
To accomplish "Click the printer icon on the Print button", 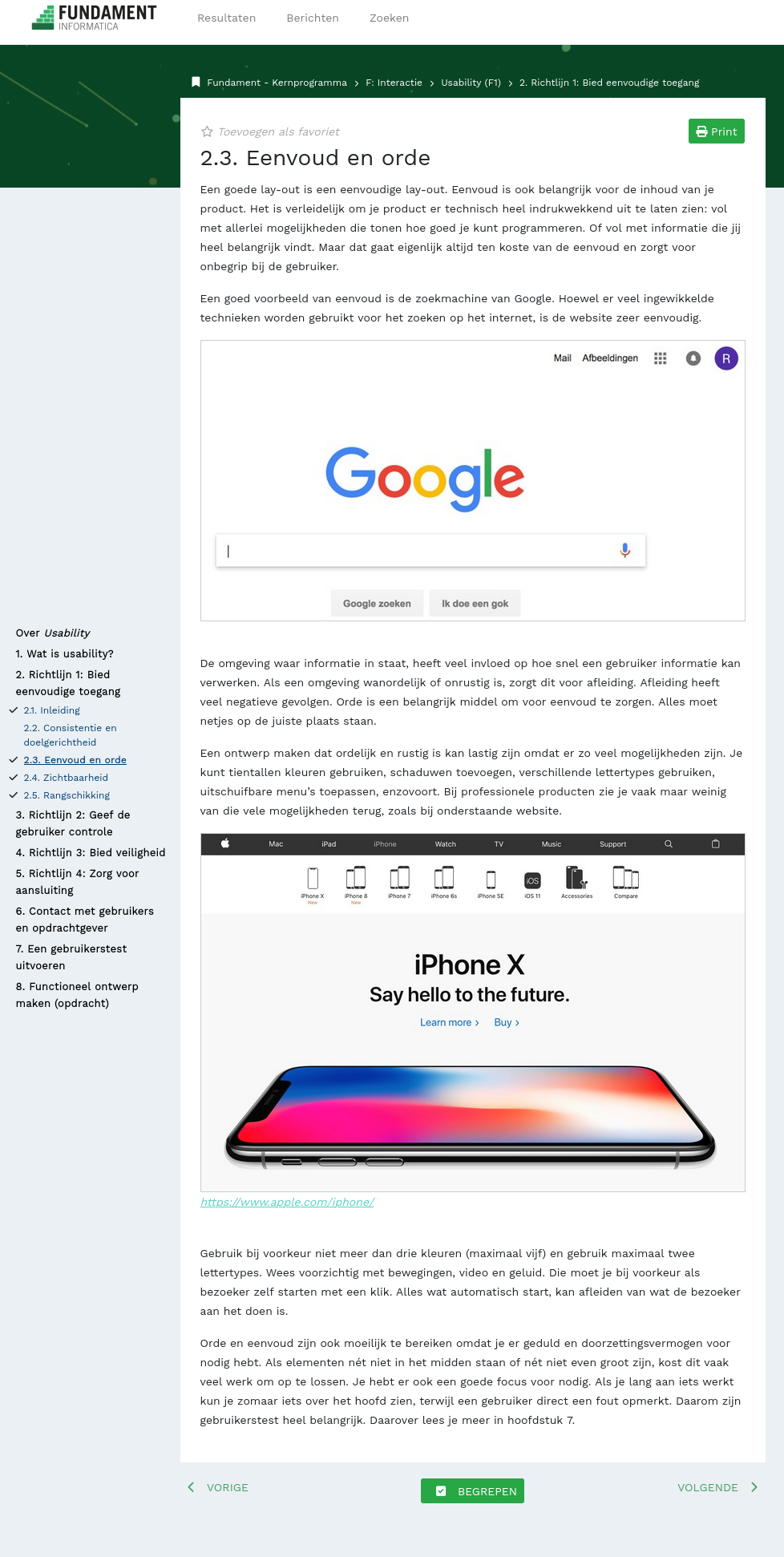I will (x=701, y=131).
